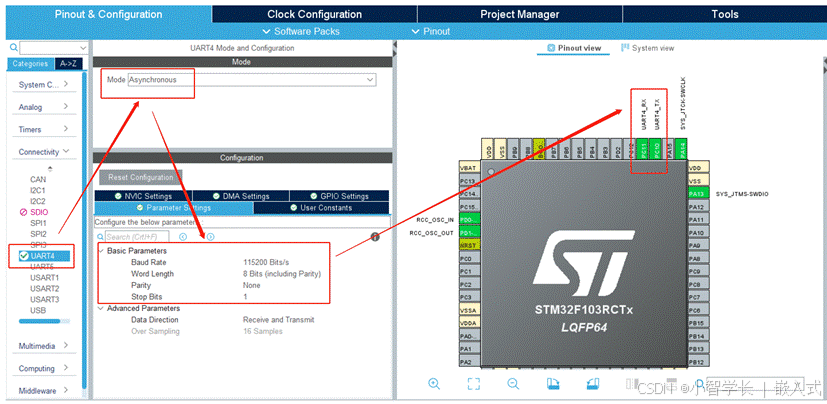Select SPI2 in the Connectivity list
Viewport: 827px width, 404px height.
pos(38,234)
